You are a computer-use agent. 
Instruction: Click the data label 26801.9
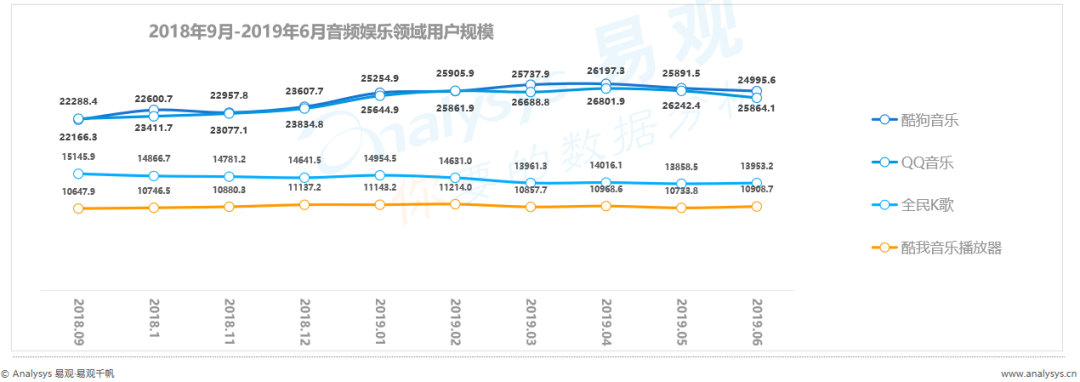pos(606,102)
